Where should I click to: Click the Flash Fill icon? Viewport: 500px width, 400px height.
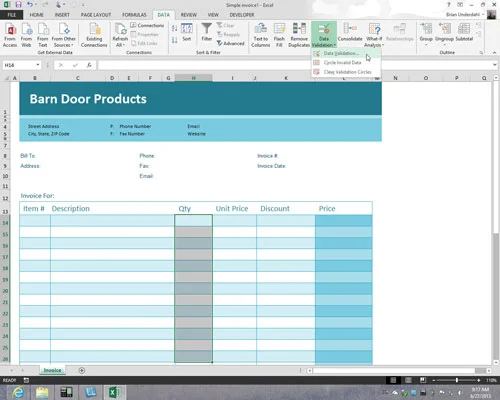[x=279, y=35]
